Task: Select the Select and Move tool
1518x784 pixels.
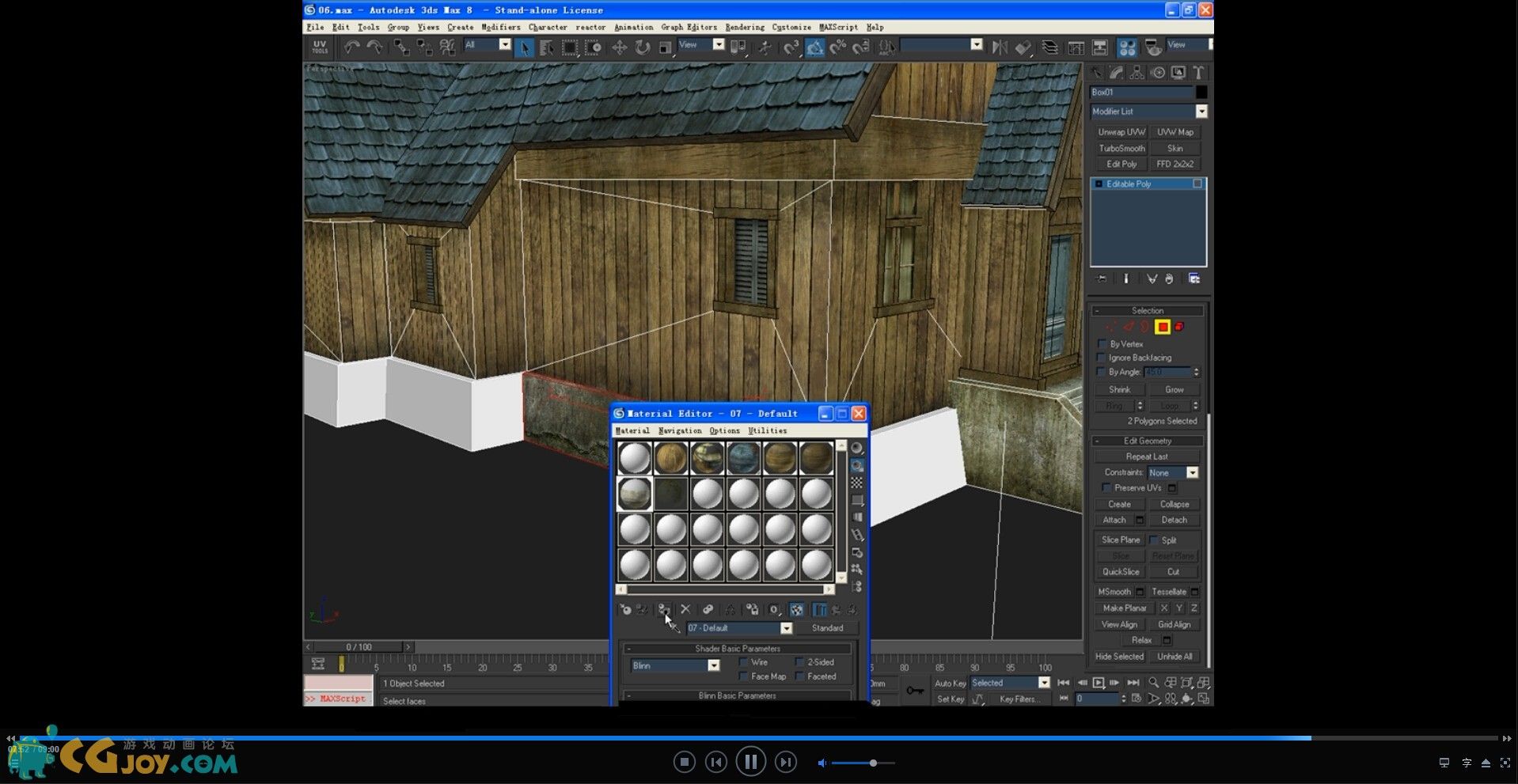Action: tap(619, 47)
